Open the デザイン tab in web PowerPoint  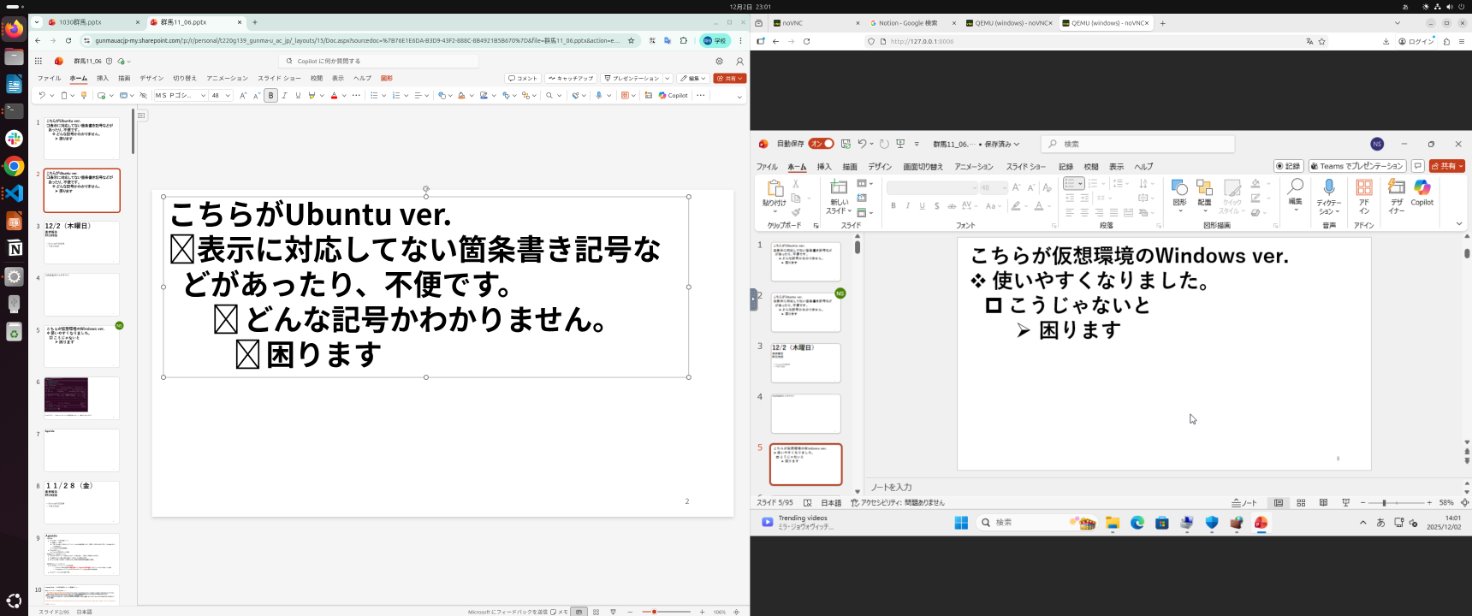[x=151, y=78]
